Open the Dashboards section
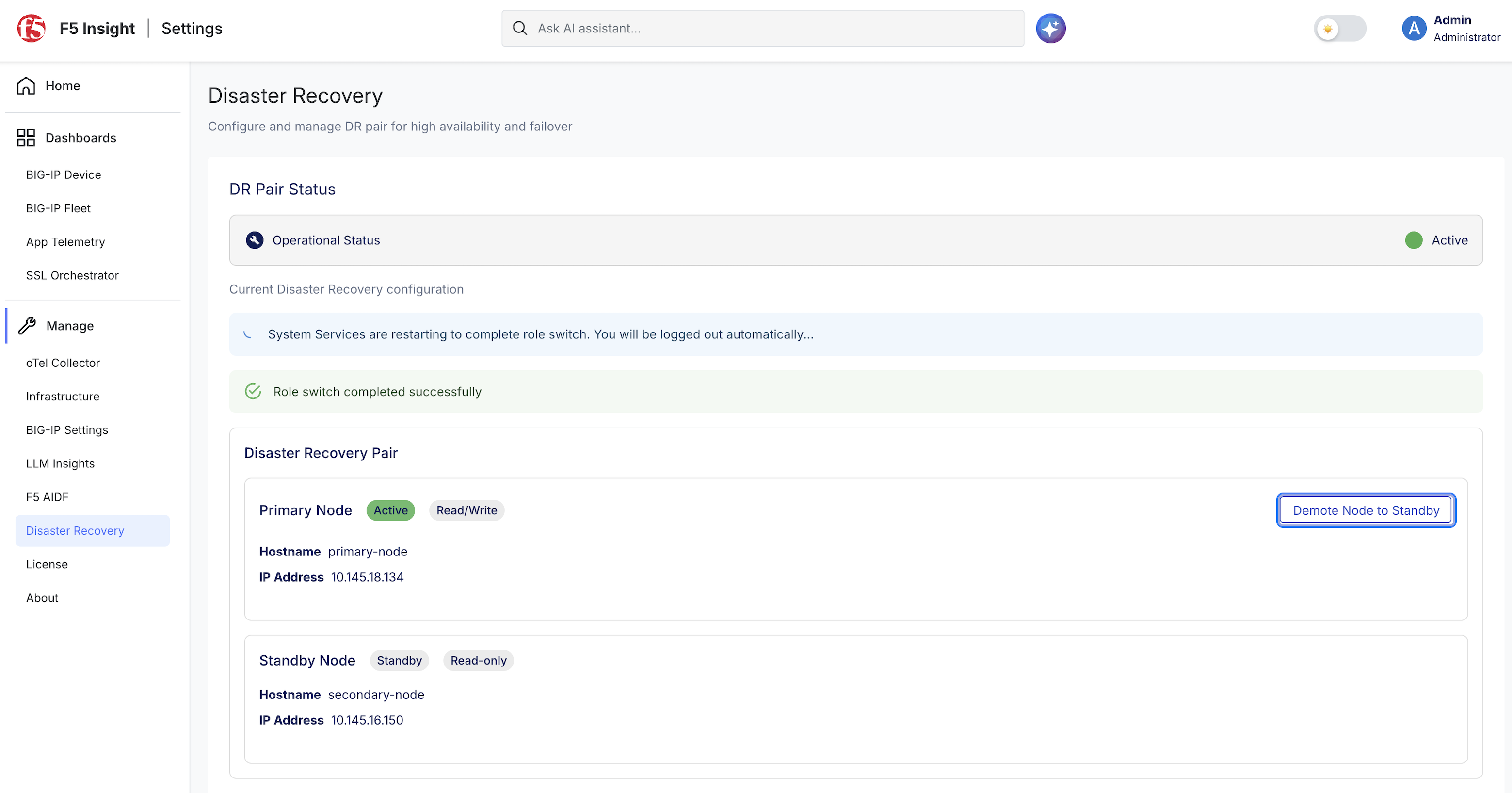Screen dimensions: 1512x793 point(80,138)
